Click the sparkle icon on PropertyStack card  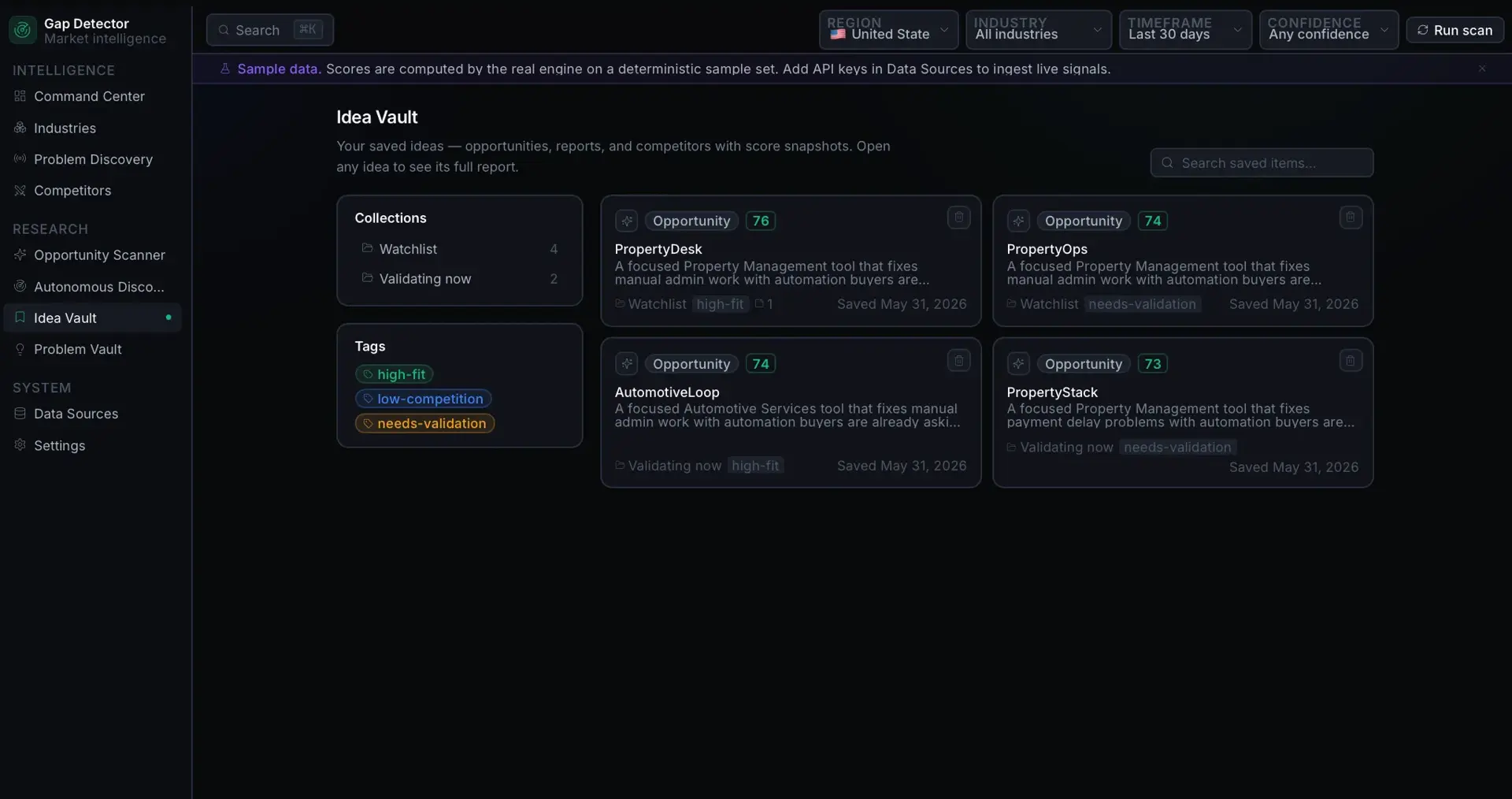1018,364
